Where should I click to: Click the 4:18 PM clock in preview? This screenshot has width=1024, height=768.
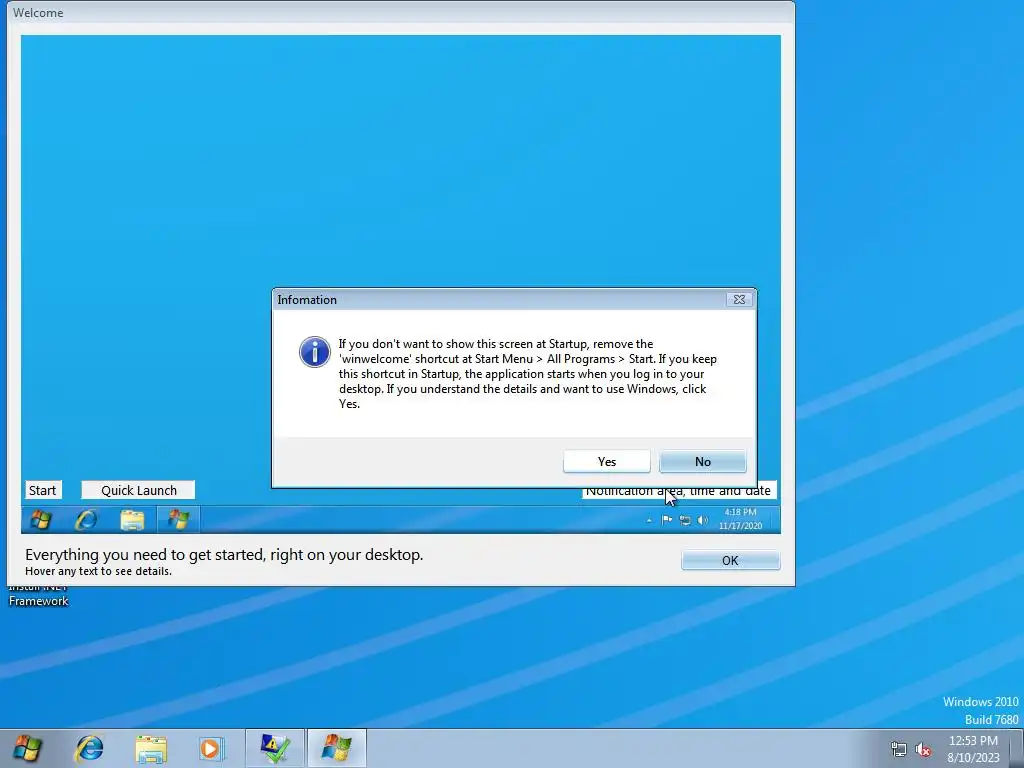741,519
